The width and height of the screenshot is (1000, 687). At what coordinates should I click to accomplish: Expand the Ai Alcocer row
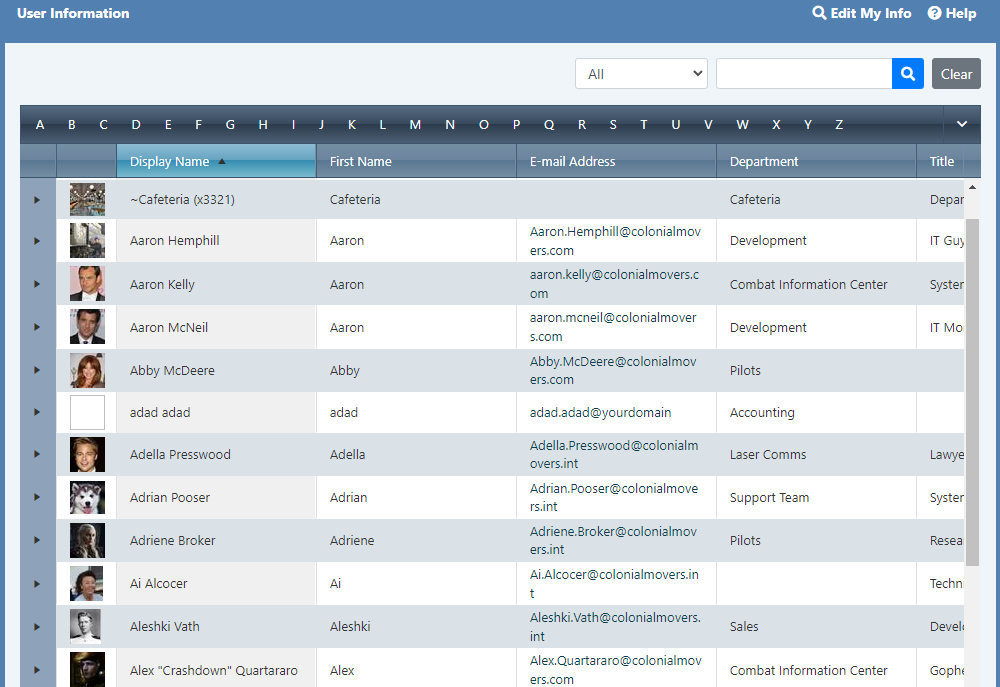37,584
